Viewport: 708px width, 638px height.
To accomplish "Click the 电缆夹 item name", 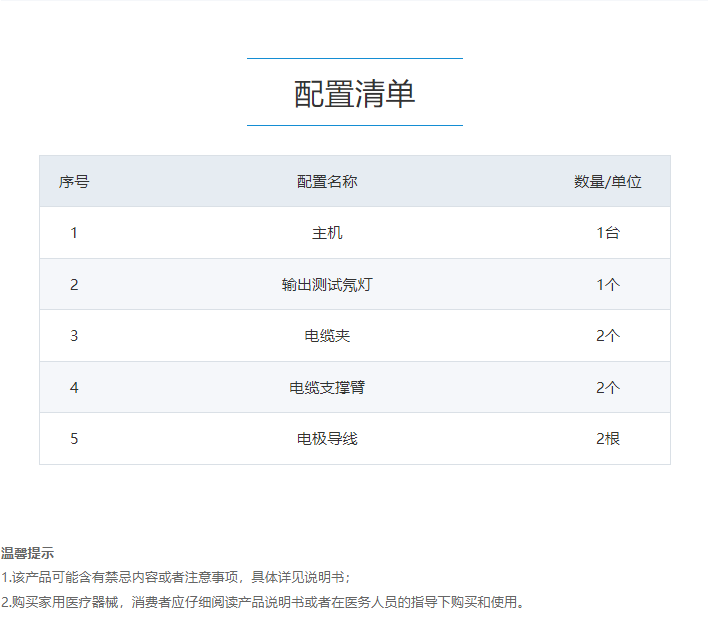I will point(327,336).
